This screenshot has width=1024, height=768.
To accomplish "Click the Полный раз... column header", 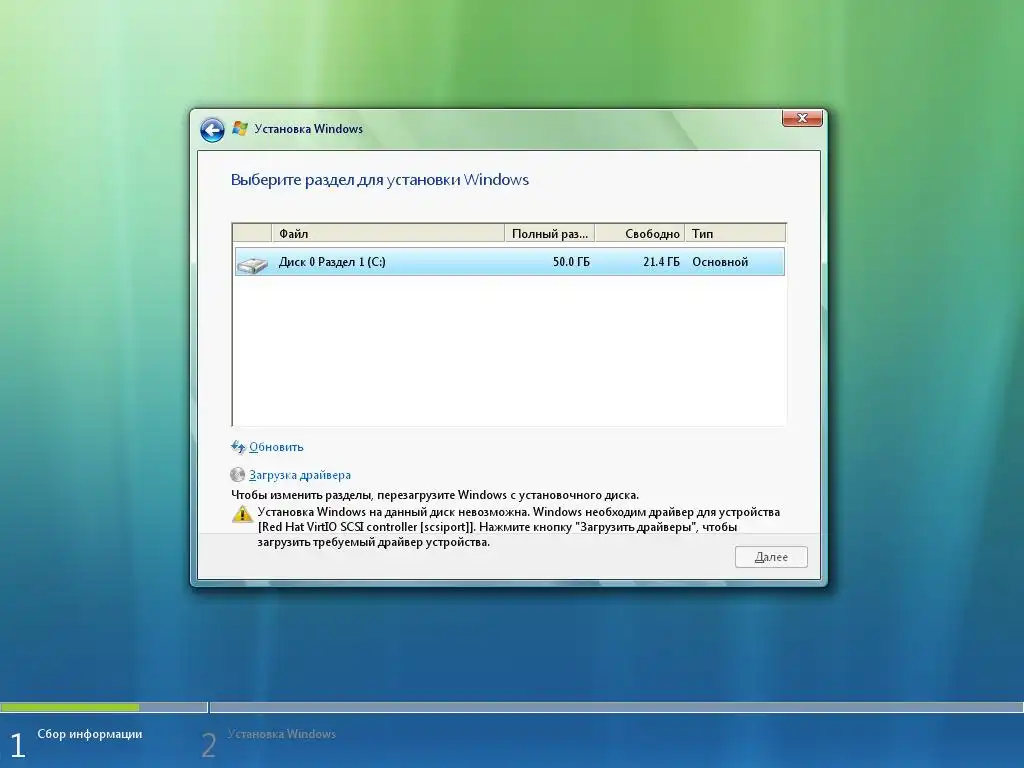I will (x=549, y=233).
